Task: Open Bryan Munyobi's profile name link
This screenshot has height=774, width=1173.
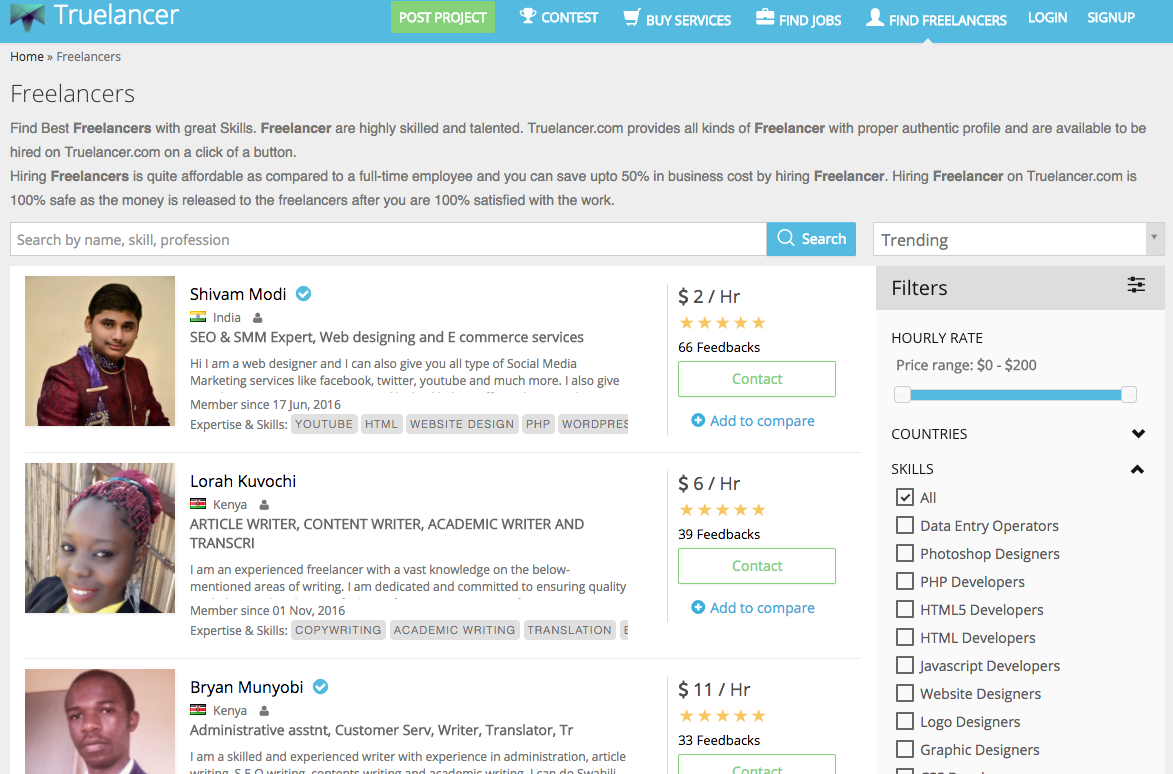Action: coord(247,687)
